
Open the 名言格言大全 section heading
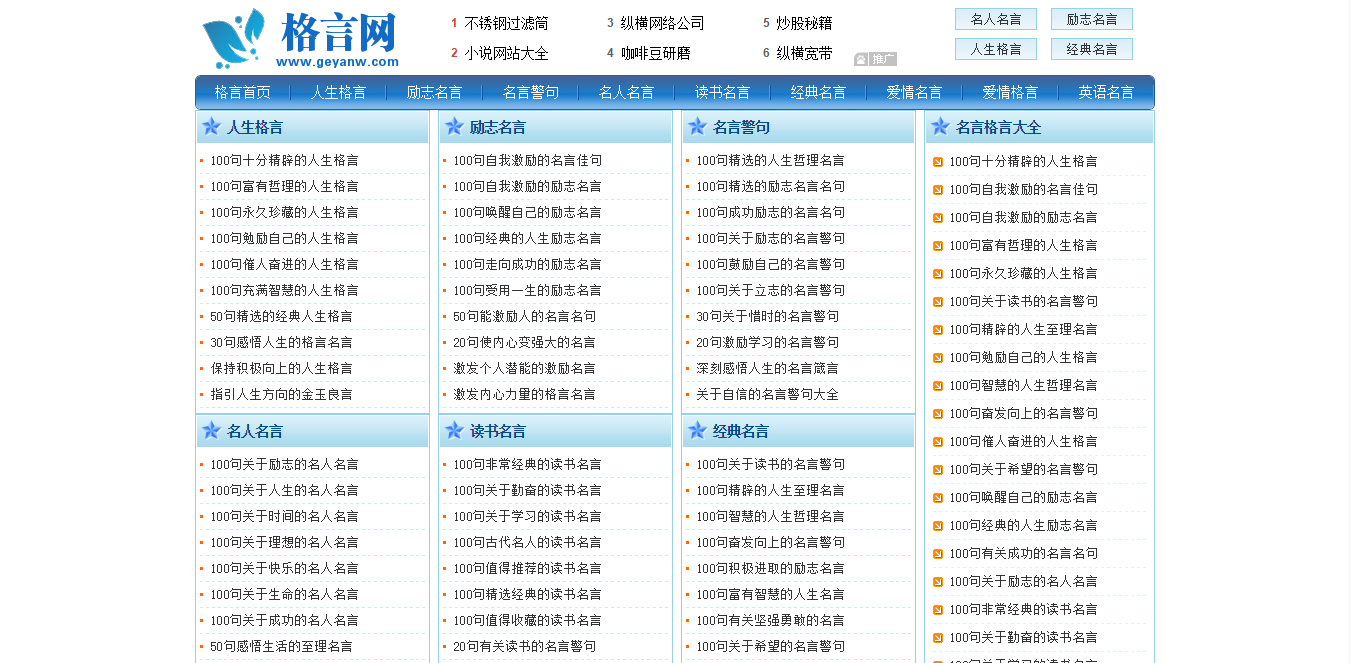click(998, 127)
